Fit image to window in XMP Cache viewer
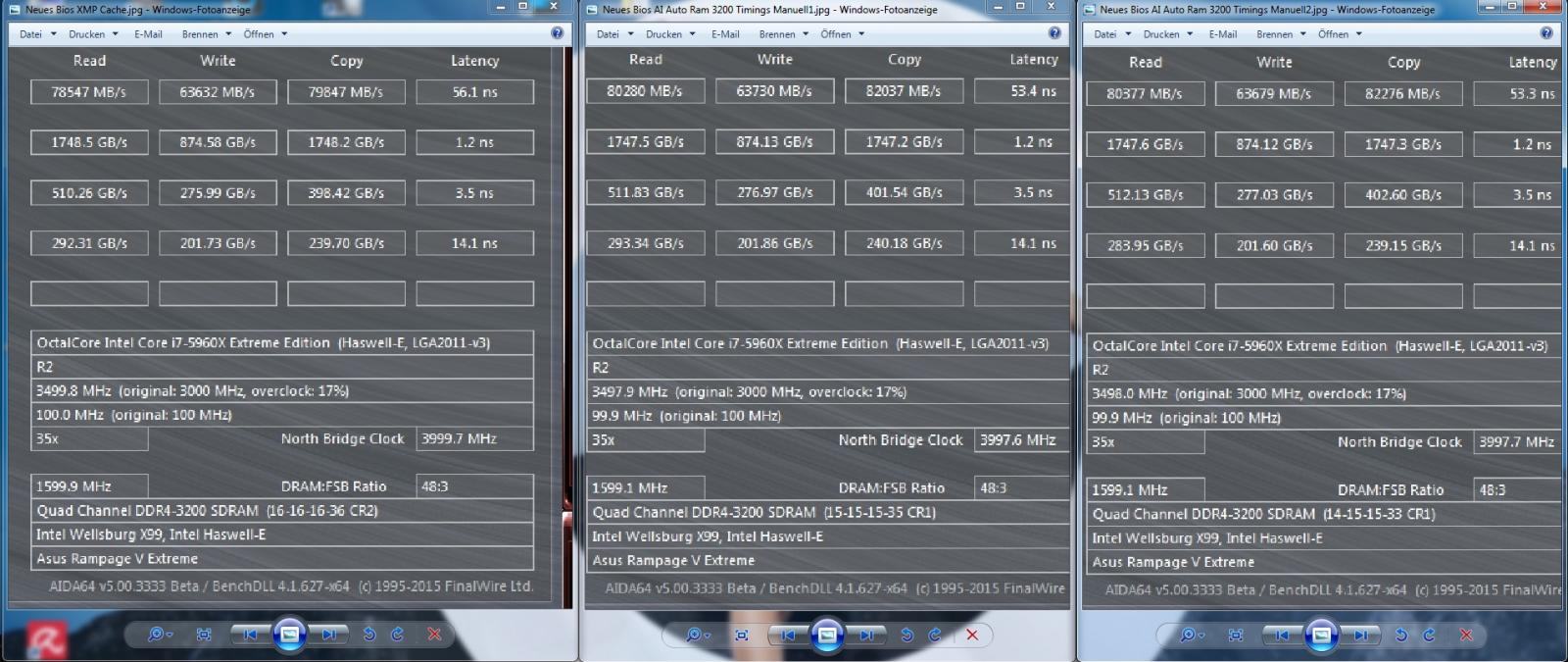The width and height of the screenshot is (1568, 662). (204, 635)
